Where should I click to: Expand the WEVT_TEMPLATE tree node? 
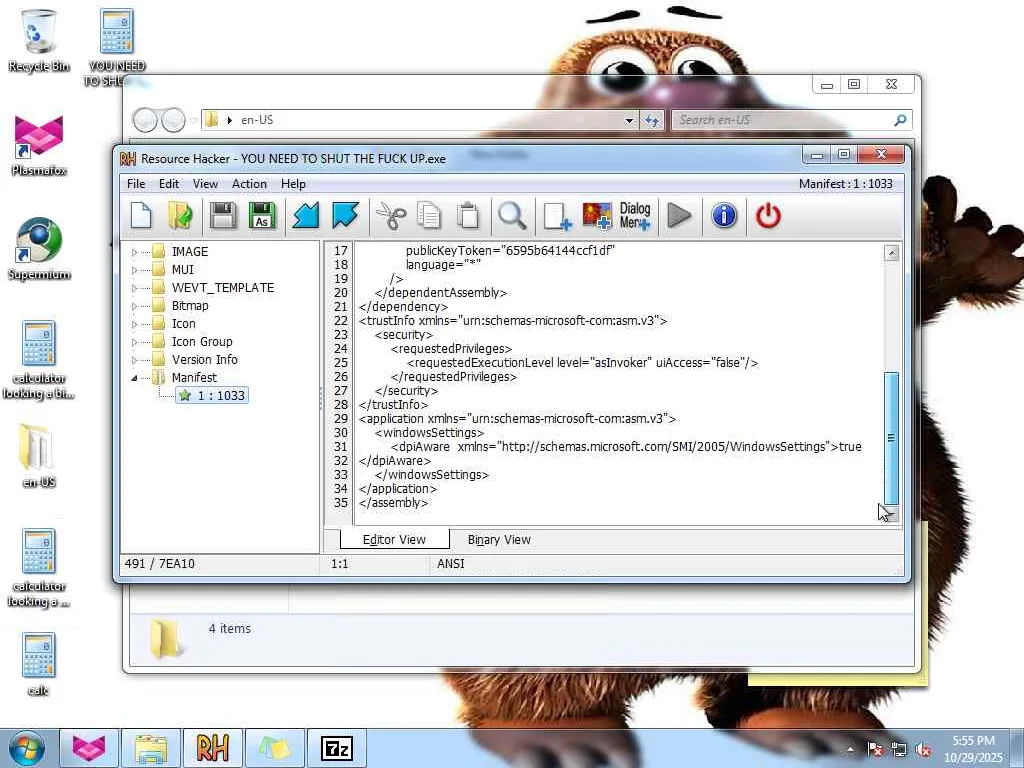point(135,288)
